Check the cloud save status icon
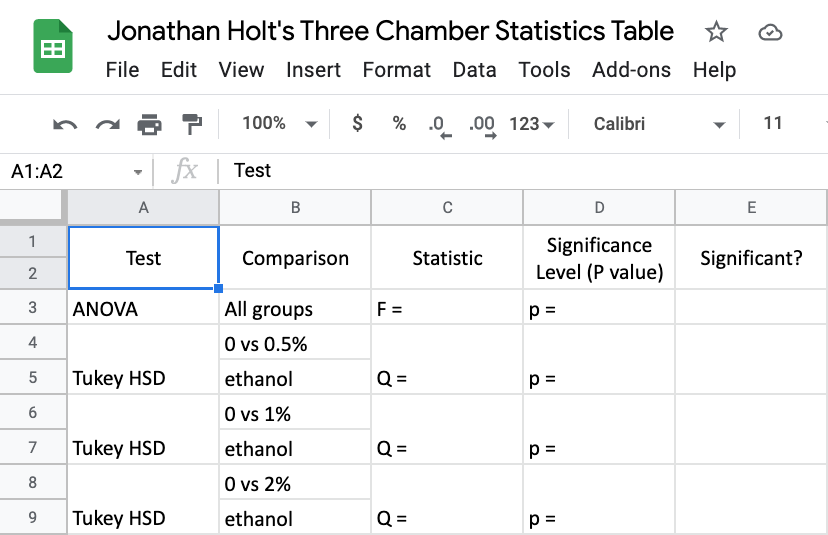Image resolution: width=828 pixels, height=535 pixels. tap(769, 32)
